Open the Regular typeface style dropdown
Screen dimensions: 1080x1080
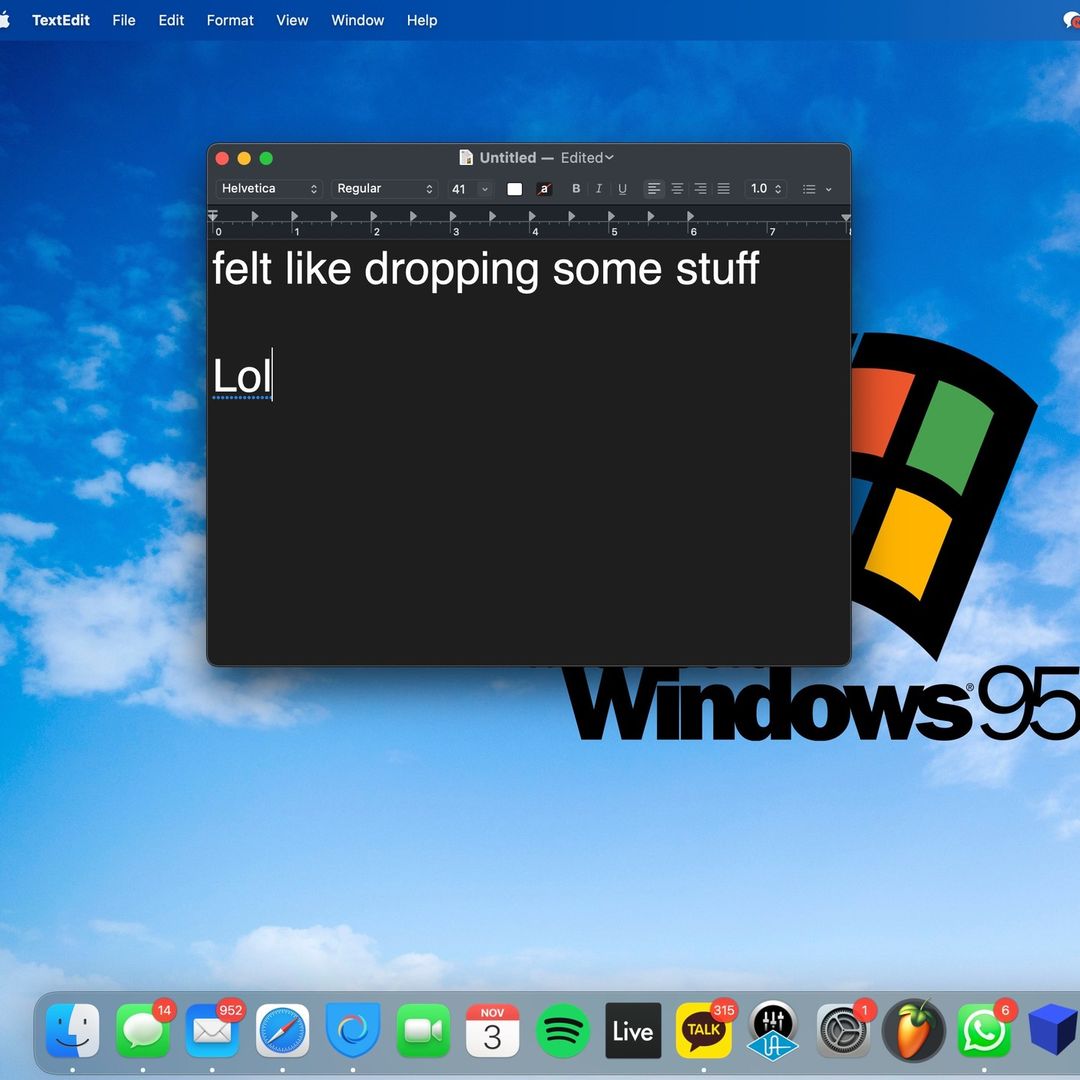point(384,189)
